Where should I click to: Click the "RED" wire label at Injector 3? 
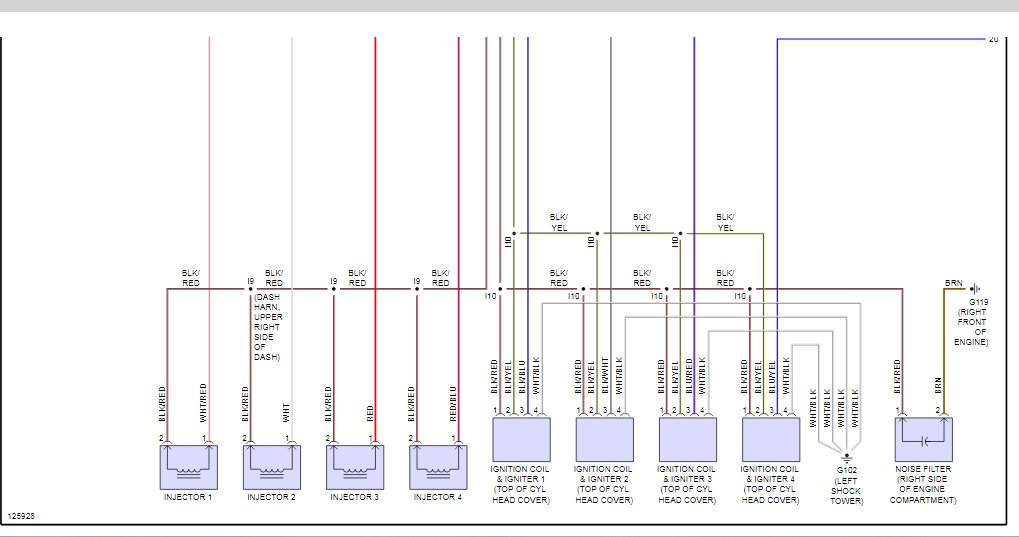pos(370,413)
